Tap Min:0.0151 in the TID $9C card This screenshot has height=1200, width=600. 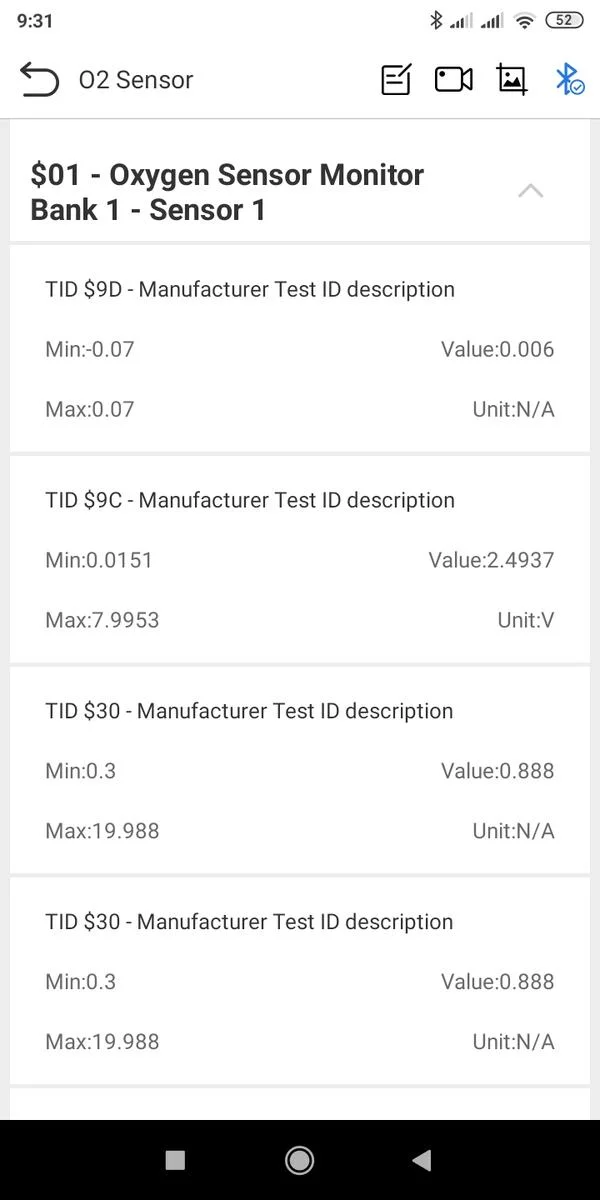click(99, 560)
